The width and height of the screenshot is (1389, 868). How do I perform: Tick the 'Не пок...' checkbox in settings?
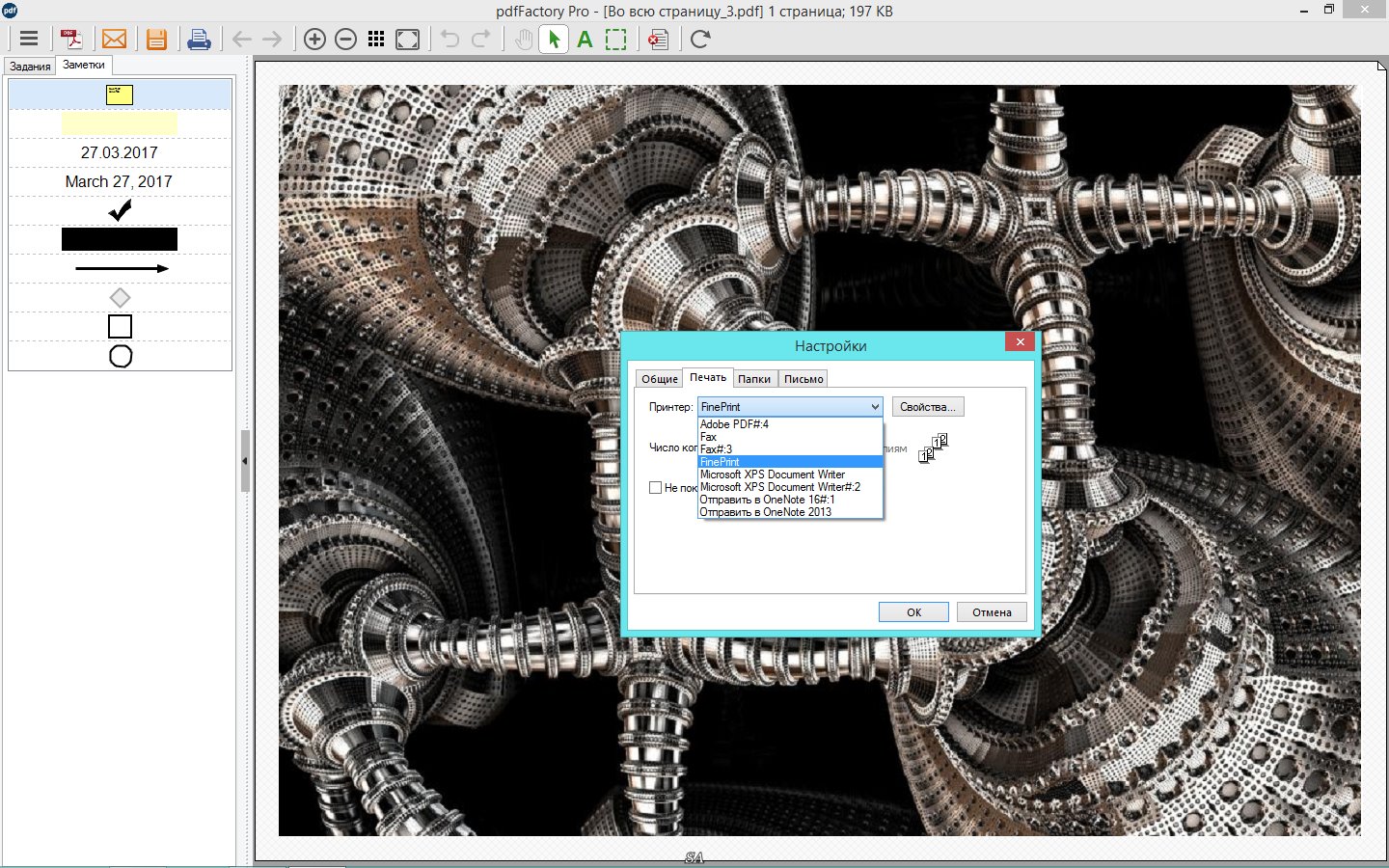656,487
